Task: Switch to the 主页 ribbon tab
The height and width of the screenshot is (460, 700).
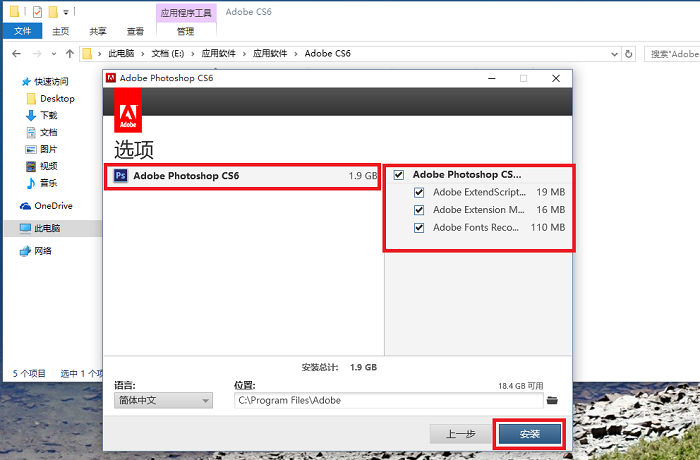Action: (61, 31)
